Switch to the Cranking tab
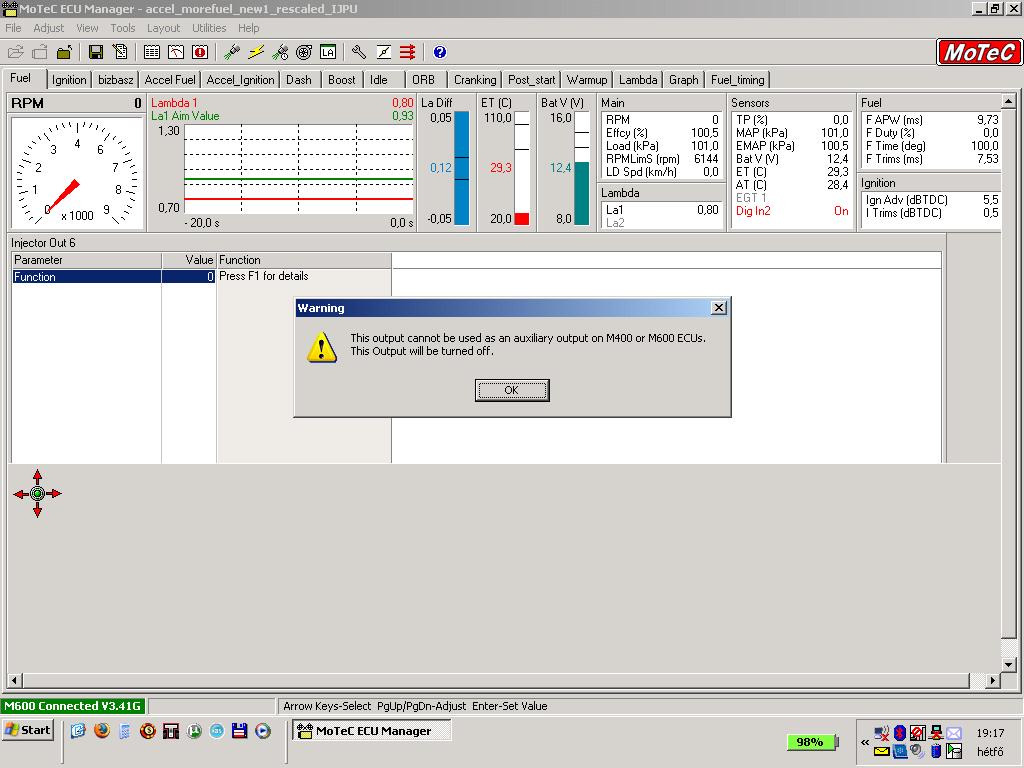The width and height of the screenshot is (1024, 768). tap(475, 80)
